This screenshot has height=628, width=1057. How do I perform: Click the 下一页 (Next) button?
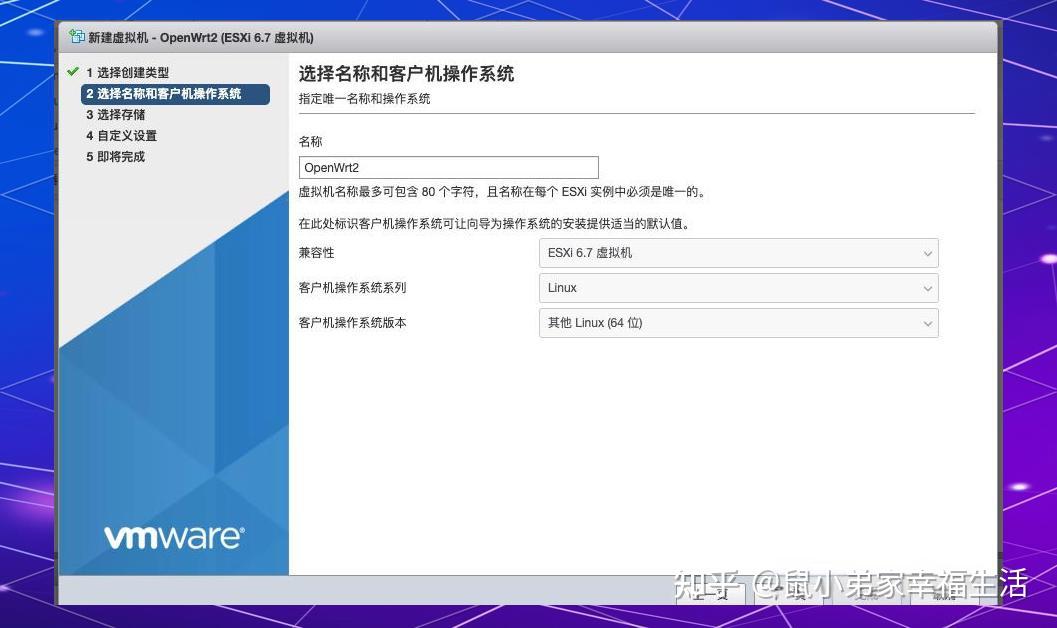(x=790, y=591)
